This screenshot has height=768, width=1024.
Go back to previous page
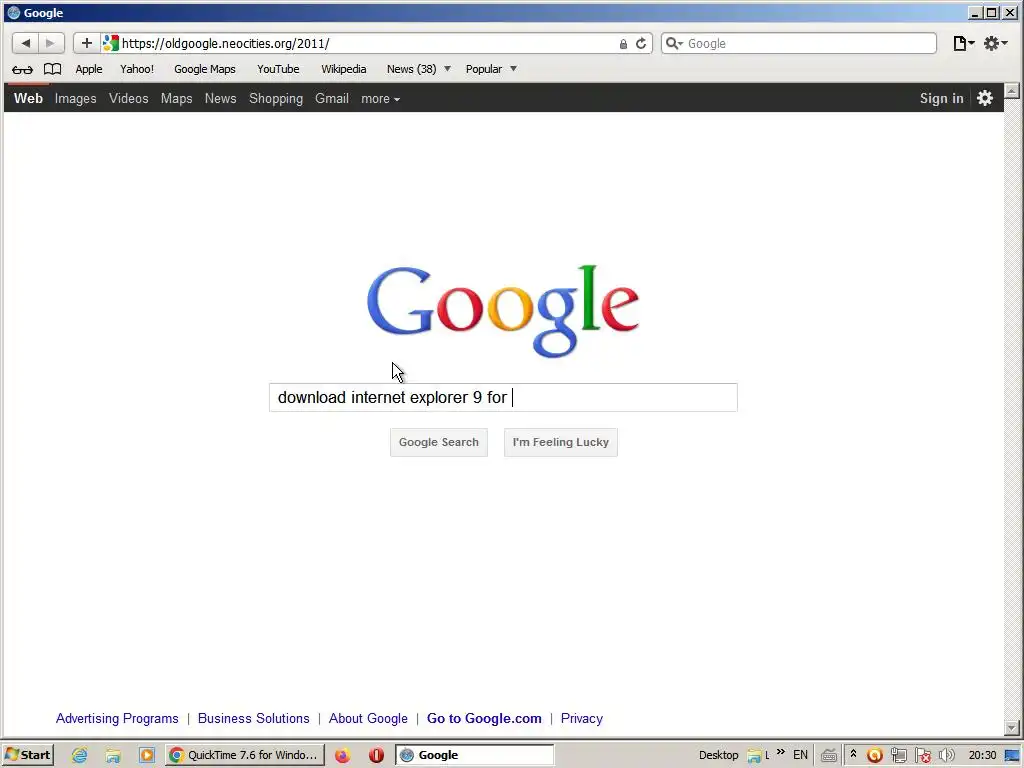click(25, 43)
